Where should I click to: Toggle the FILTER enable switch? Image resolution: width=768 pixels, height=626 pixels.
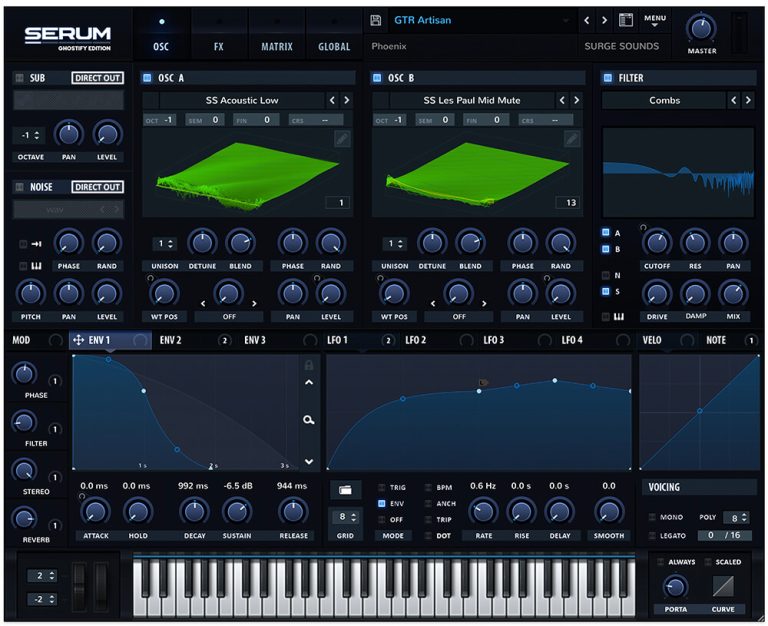click(x=608, y=77)
